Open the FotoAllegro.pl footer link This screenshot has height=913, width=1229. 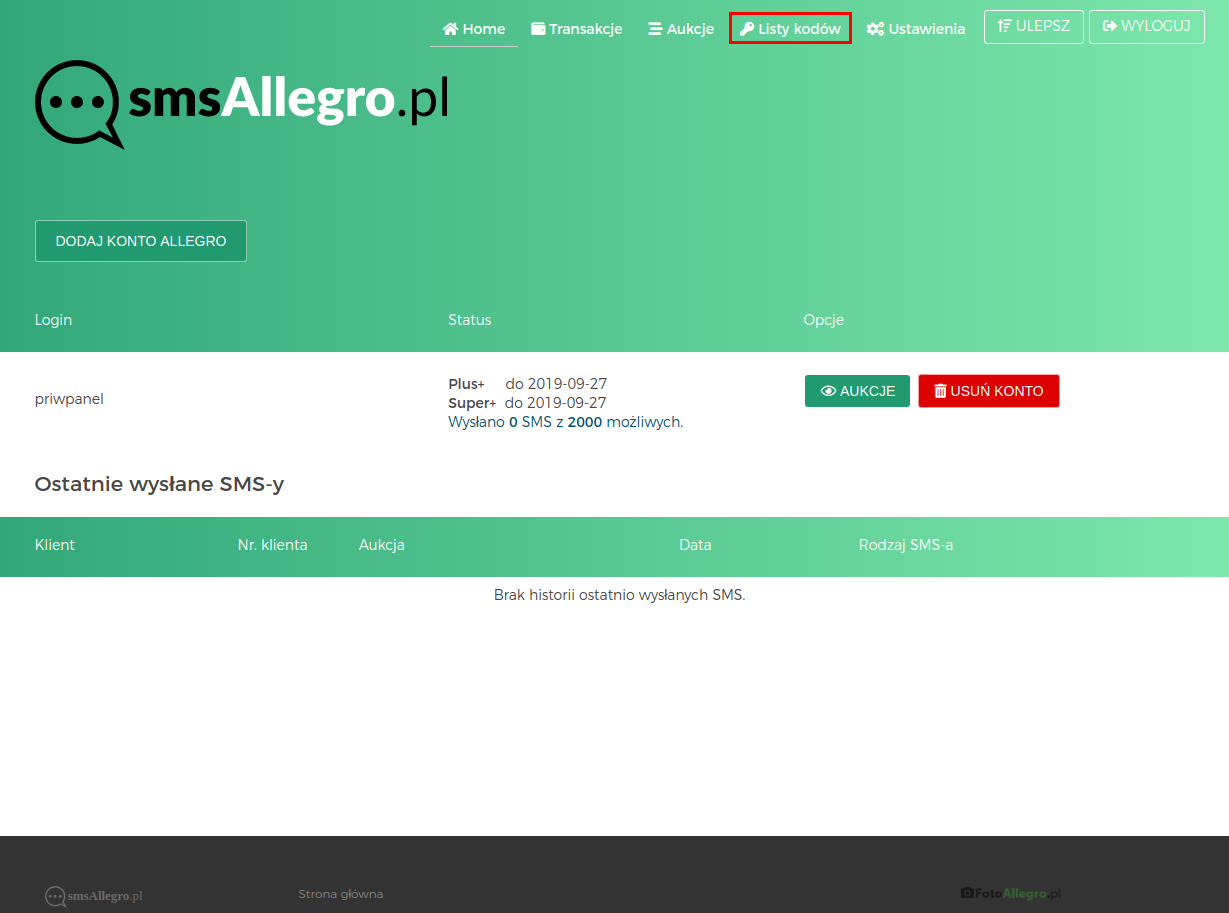pos(1010,893)
